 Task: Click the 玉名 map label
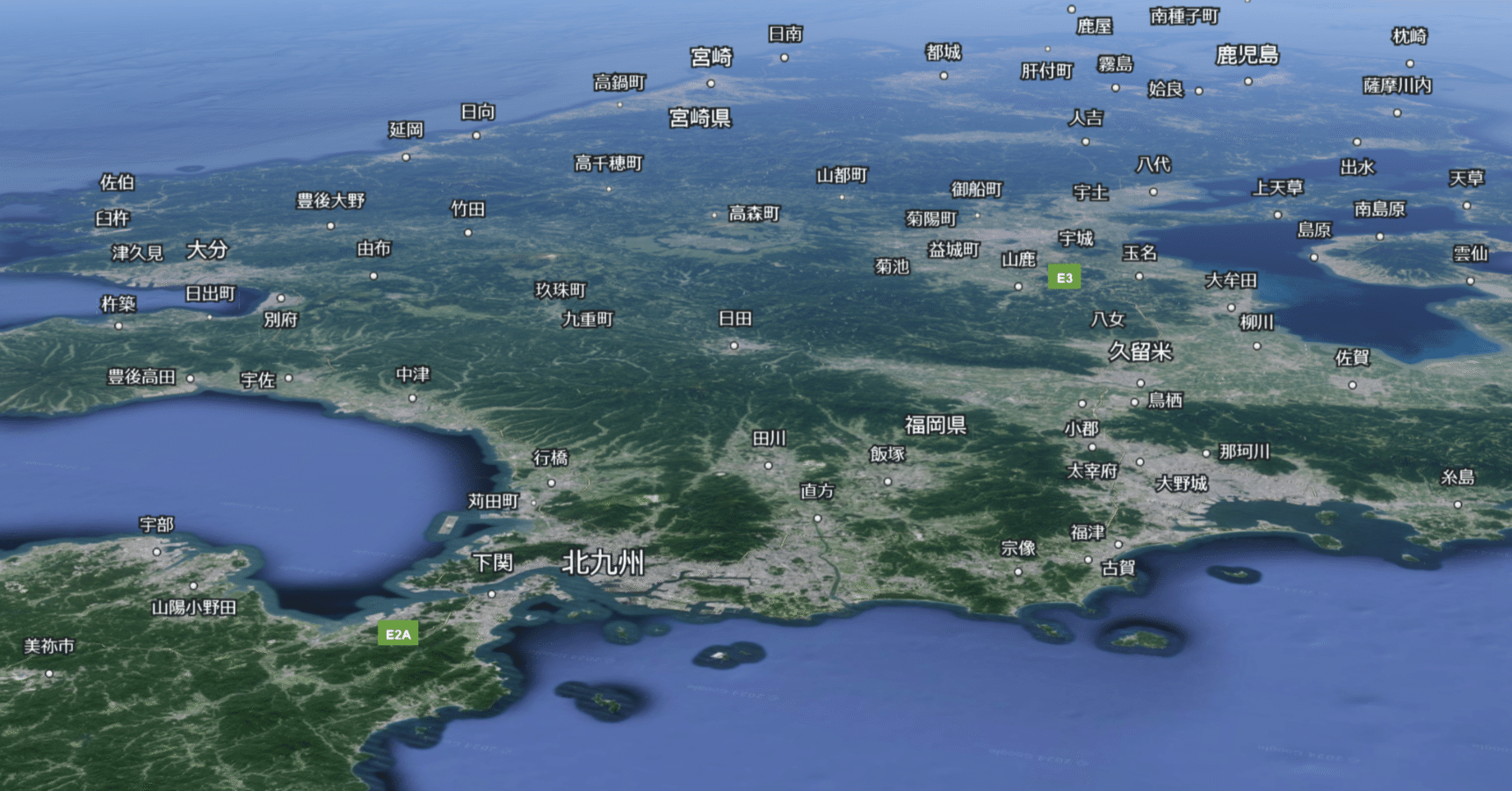(x=1139, y=253)
